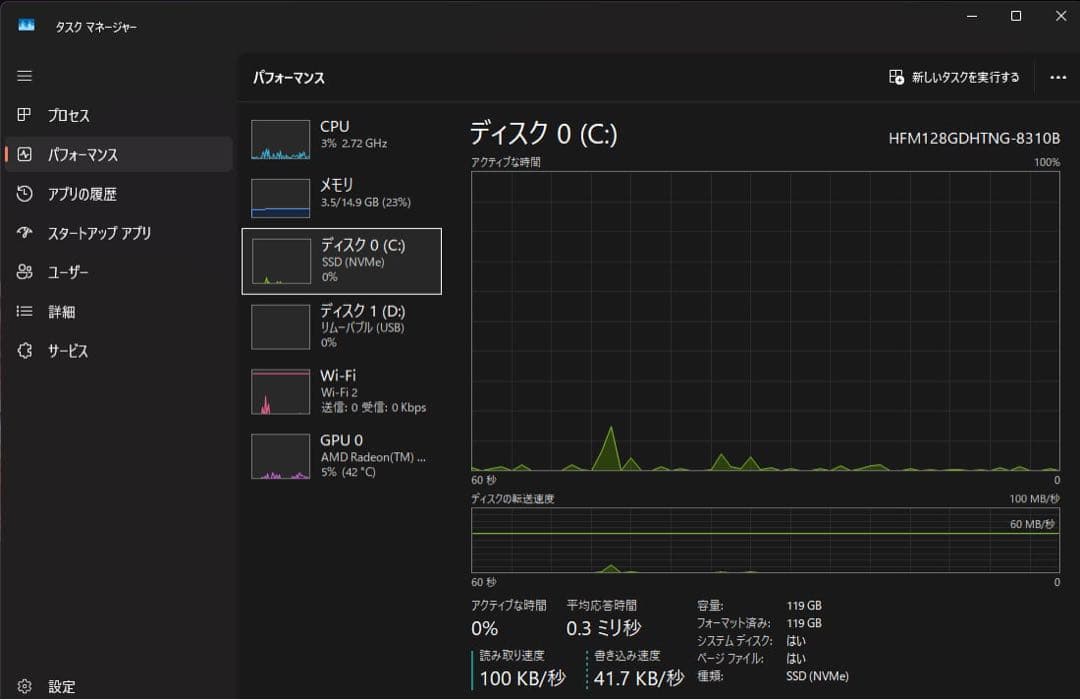Select the ディスク 1 (D:) graph thumbnail
The width and height of the screenshot is (1080, 700).
point(280,327)
